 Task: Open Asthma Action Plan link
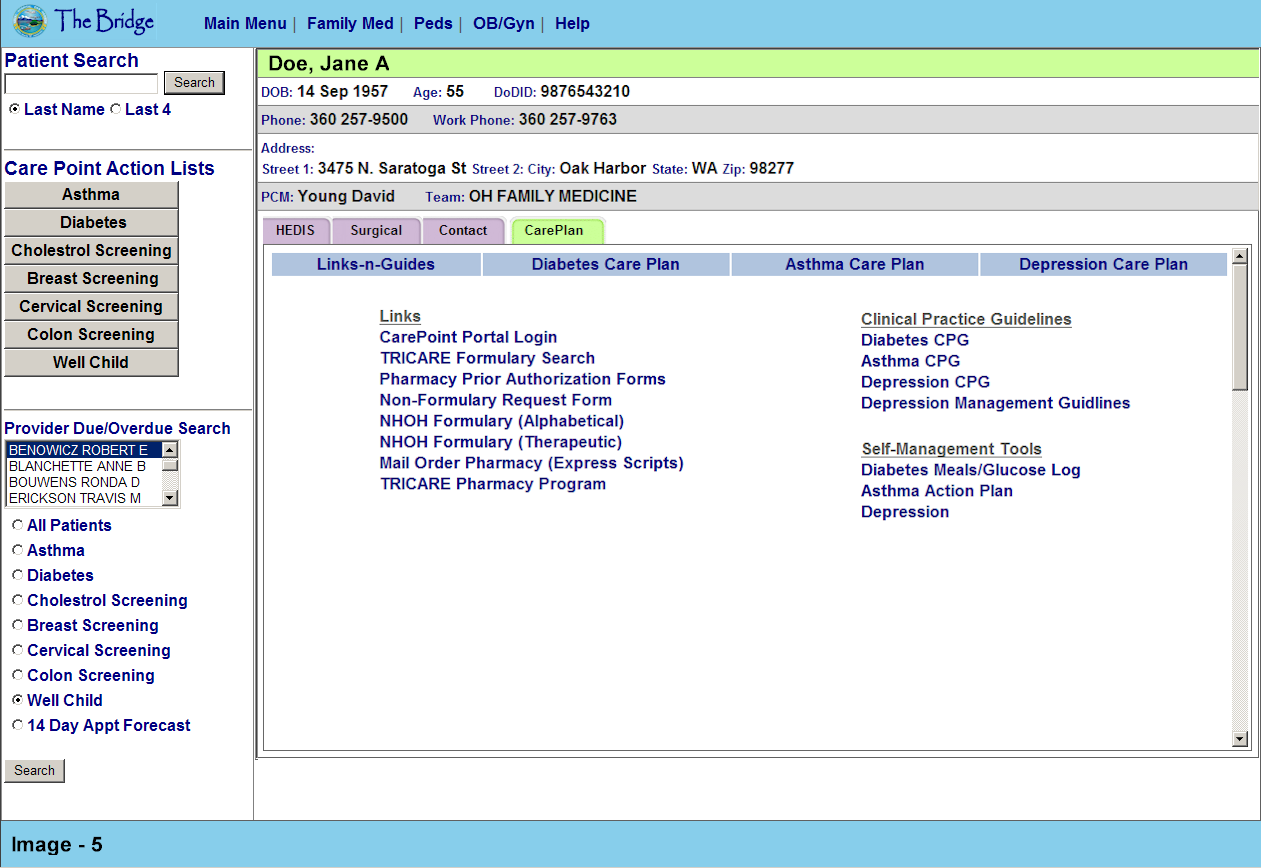coord(937,491)
